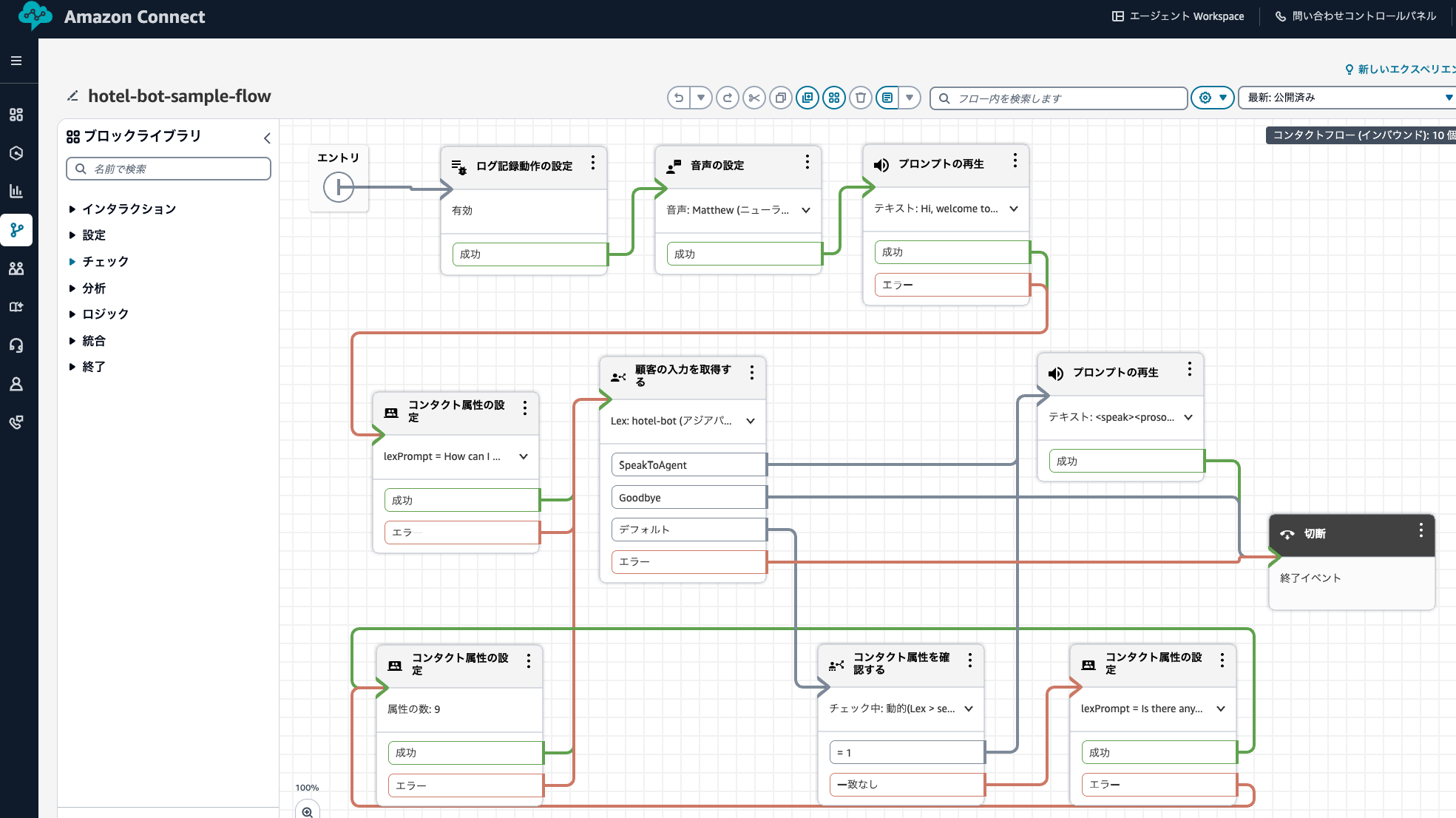The height and width of the screenshot is (818, 1456).
Task: Toggle the notes toolbar button
Action: click(x=887, y=98)
